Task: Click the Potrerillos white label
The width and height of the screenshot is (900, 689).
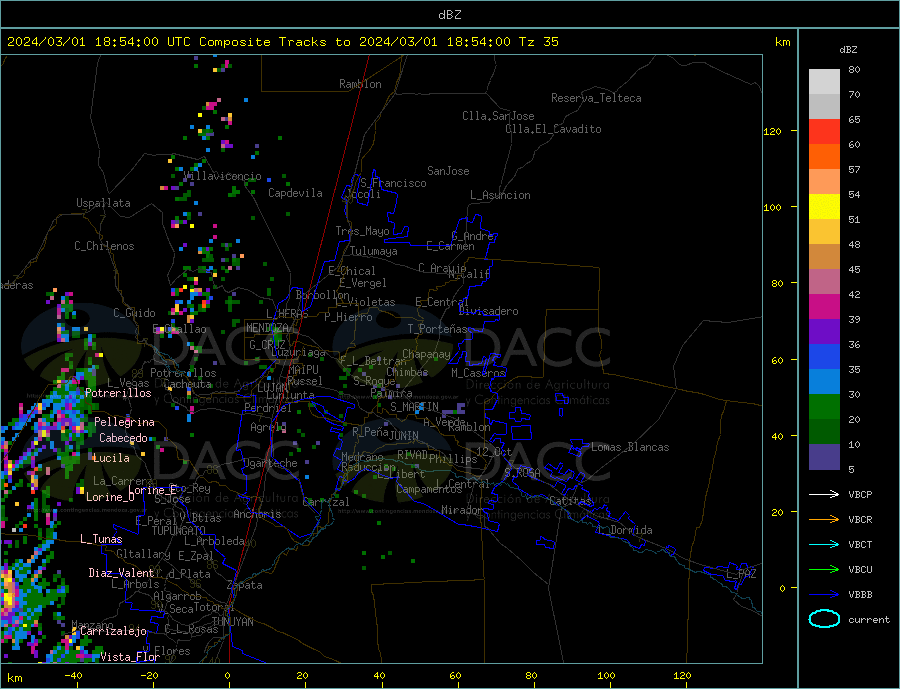Action: point(118,393)
